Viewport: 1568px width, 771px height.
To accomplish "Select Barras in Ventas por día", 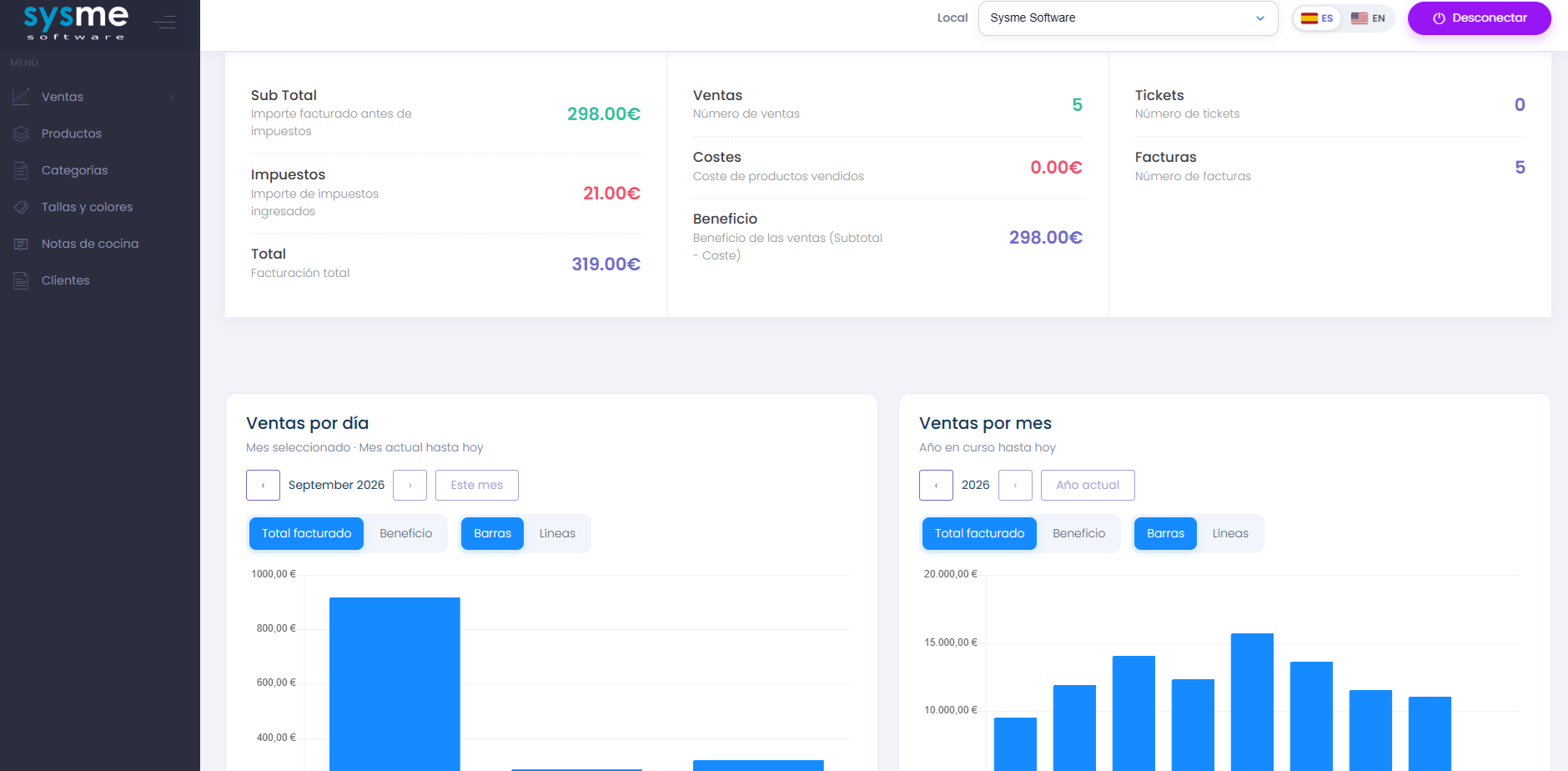I will (x=492, y=534).
